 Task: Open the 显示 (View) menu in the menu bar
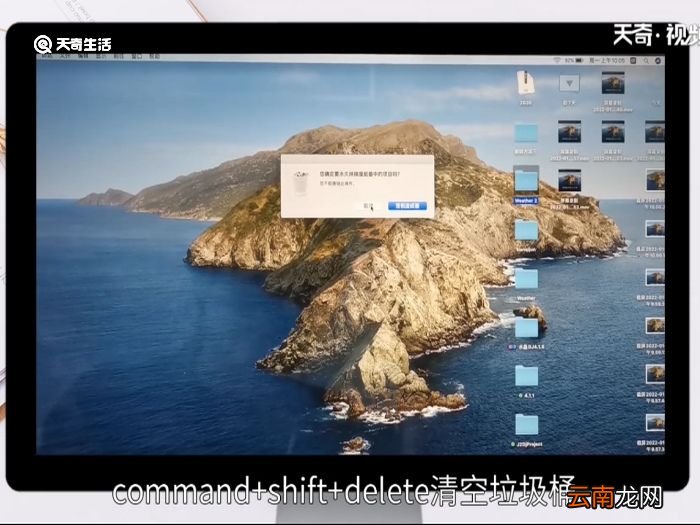click(101, 57)
